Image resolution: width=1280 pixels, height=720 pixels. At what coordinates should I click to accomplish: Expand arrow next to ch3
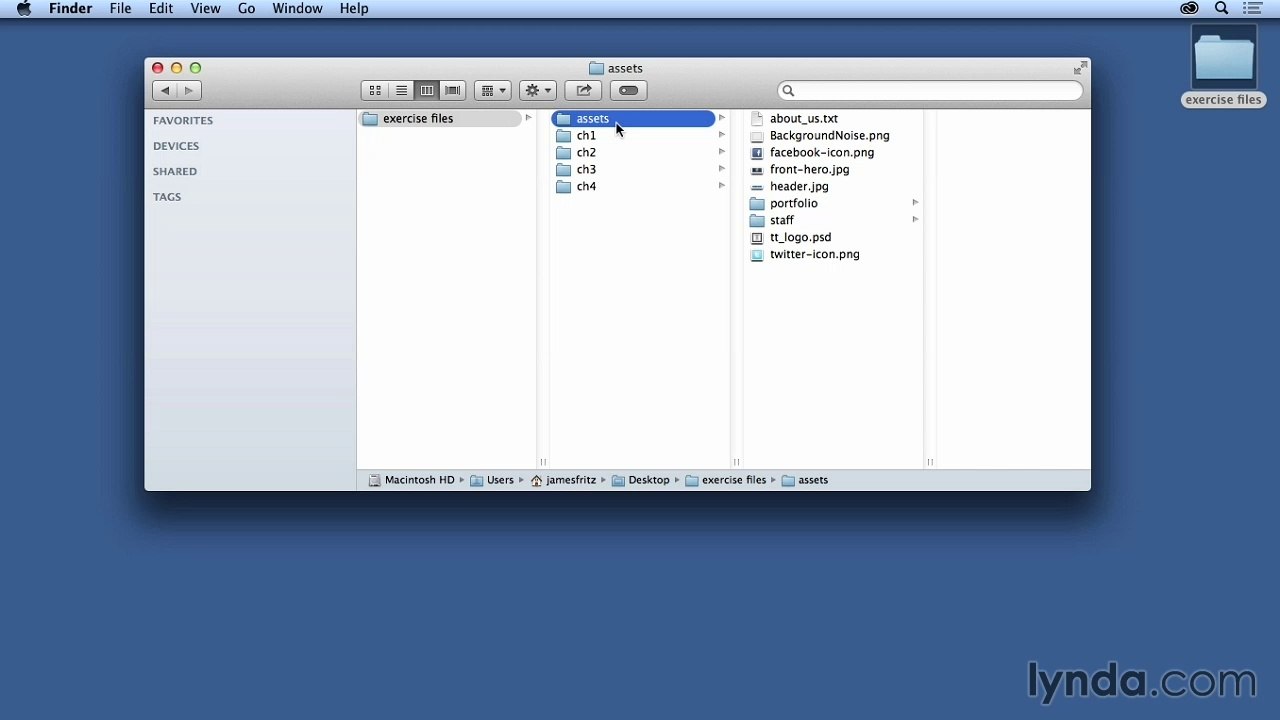(x=721, y=169)
